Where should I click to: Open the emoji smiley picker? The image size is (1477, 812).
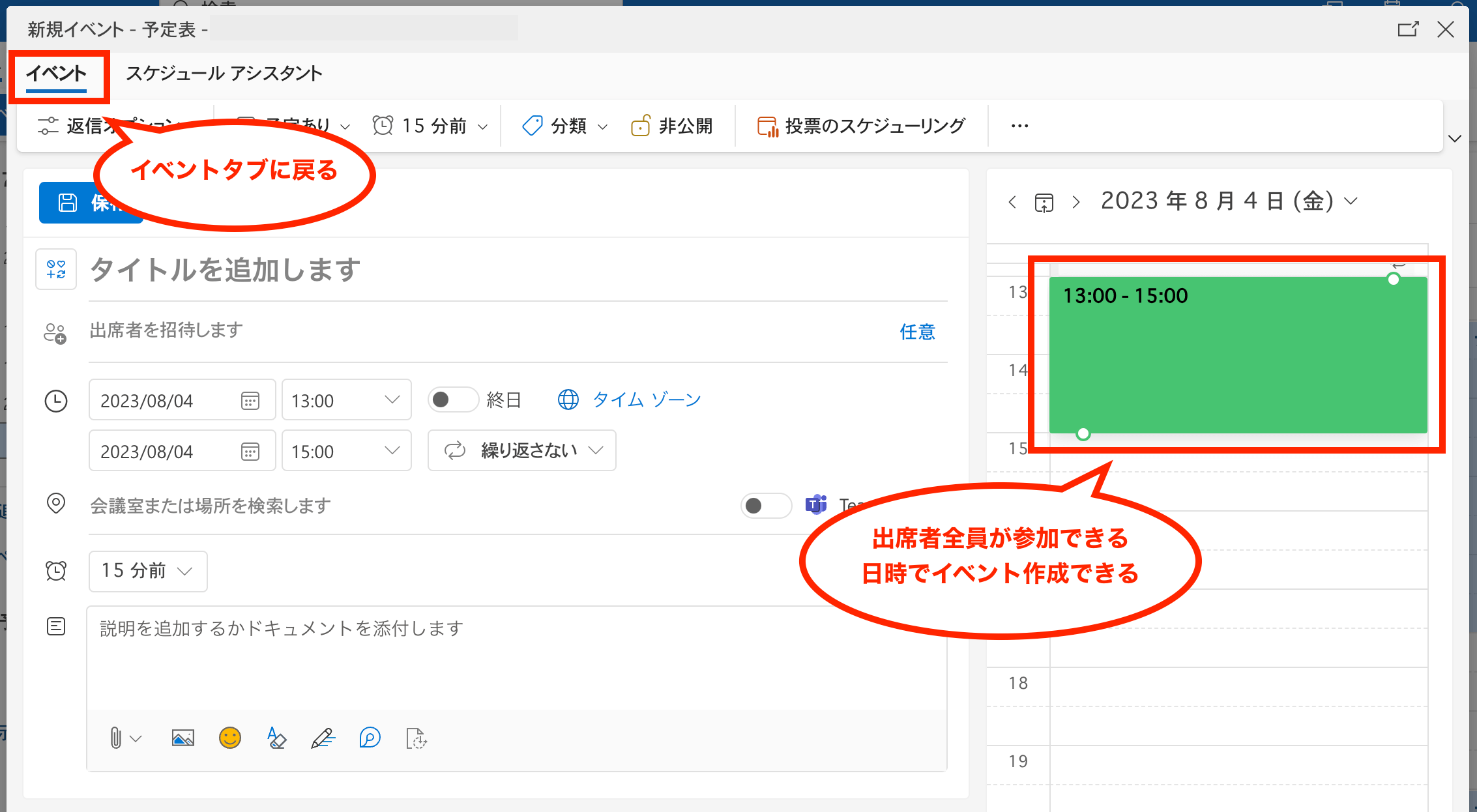coord(229,738)
